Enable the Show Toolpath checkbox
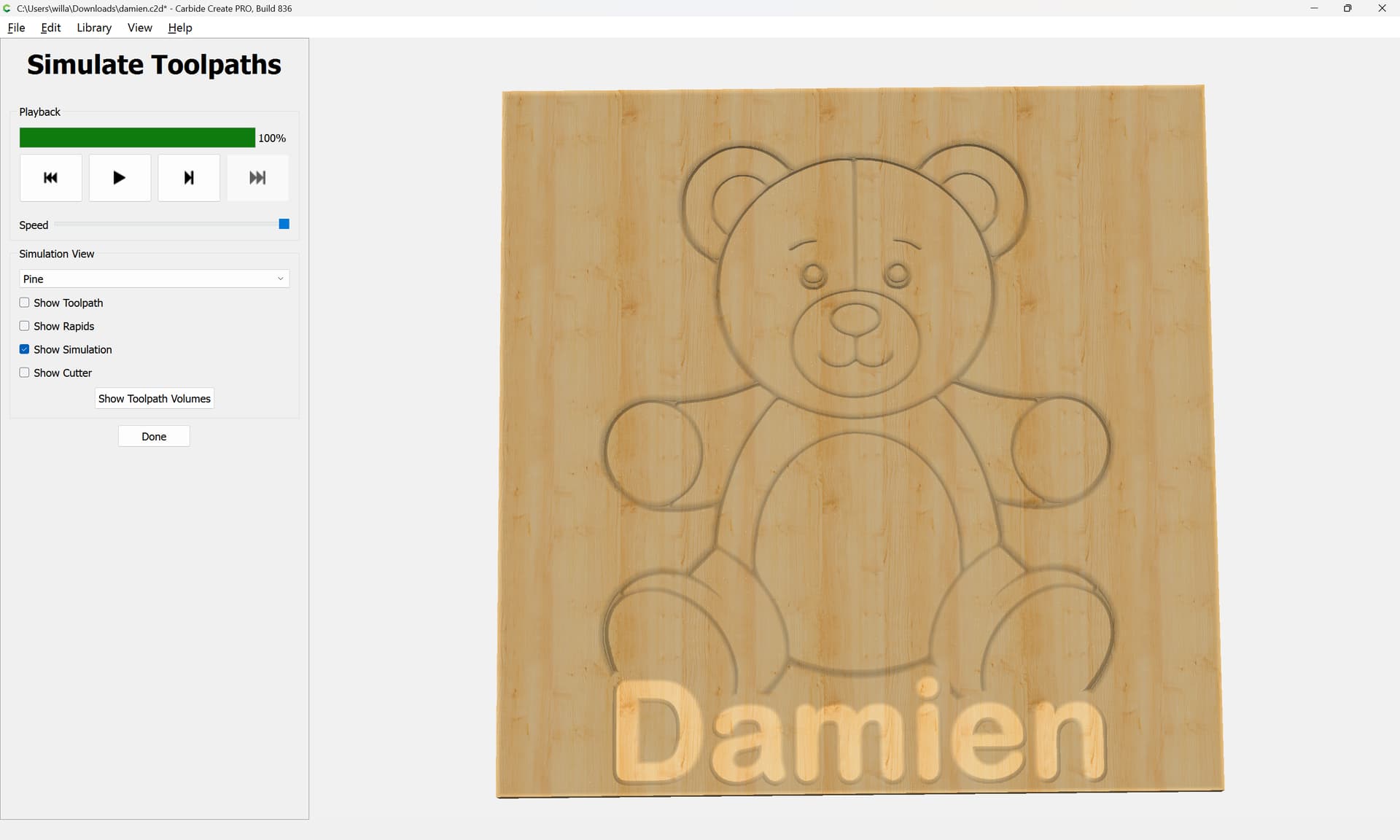This screenshot has height=840, width=1400. [x=25, y=303]
